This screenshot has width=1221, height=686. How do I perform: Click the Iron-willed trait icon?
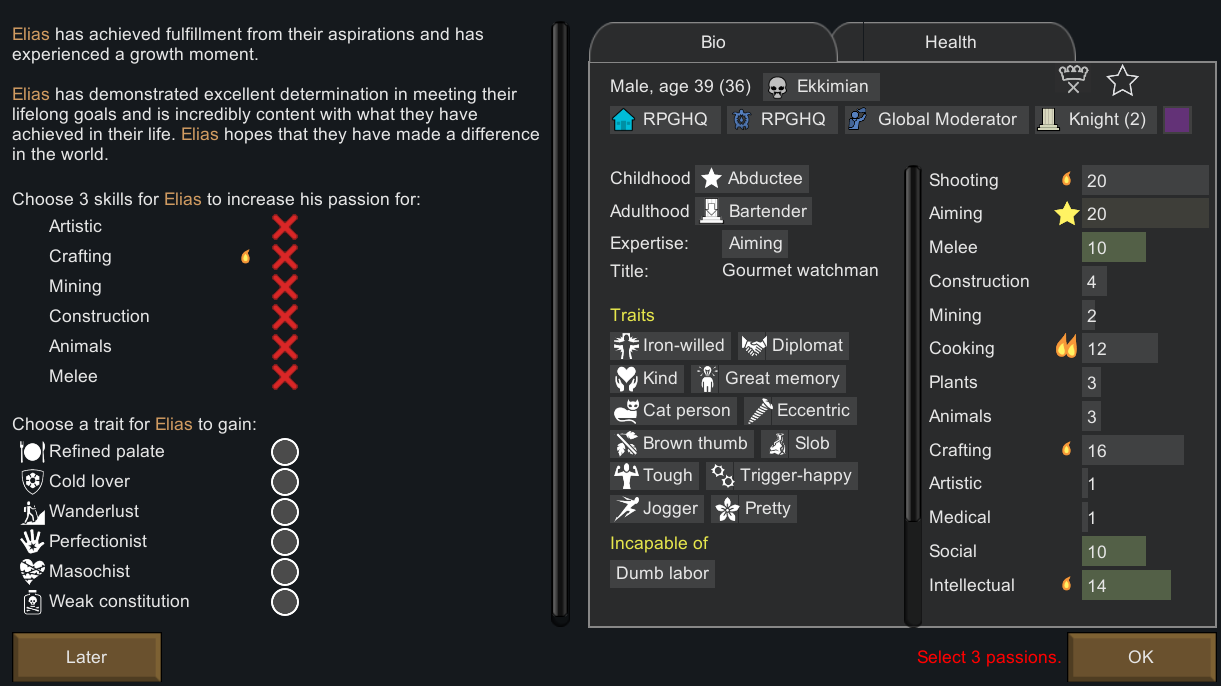(626, 346)
